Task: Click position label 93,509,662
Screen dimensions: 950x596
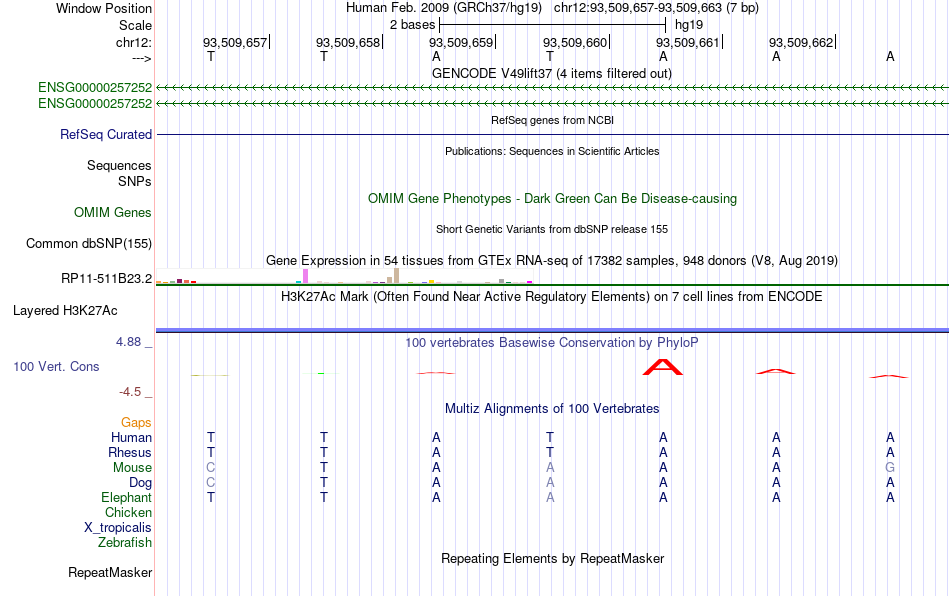Action: pos(801,42)
